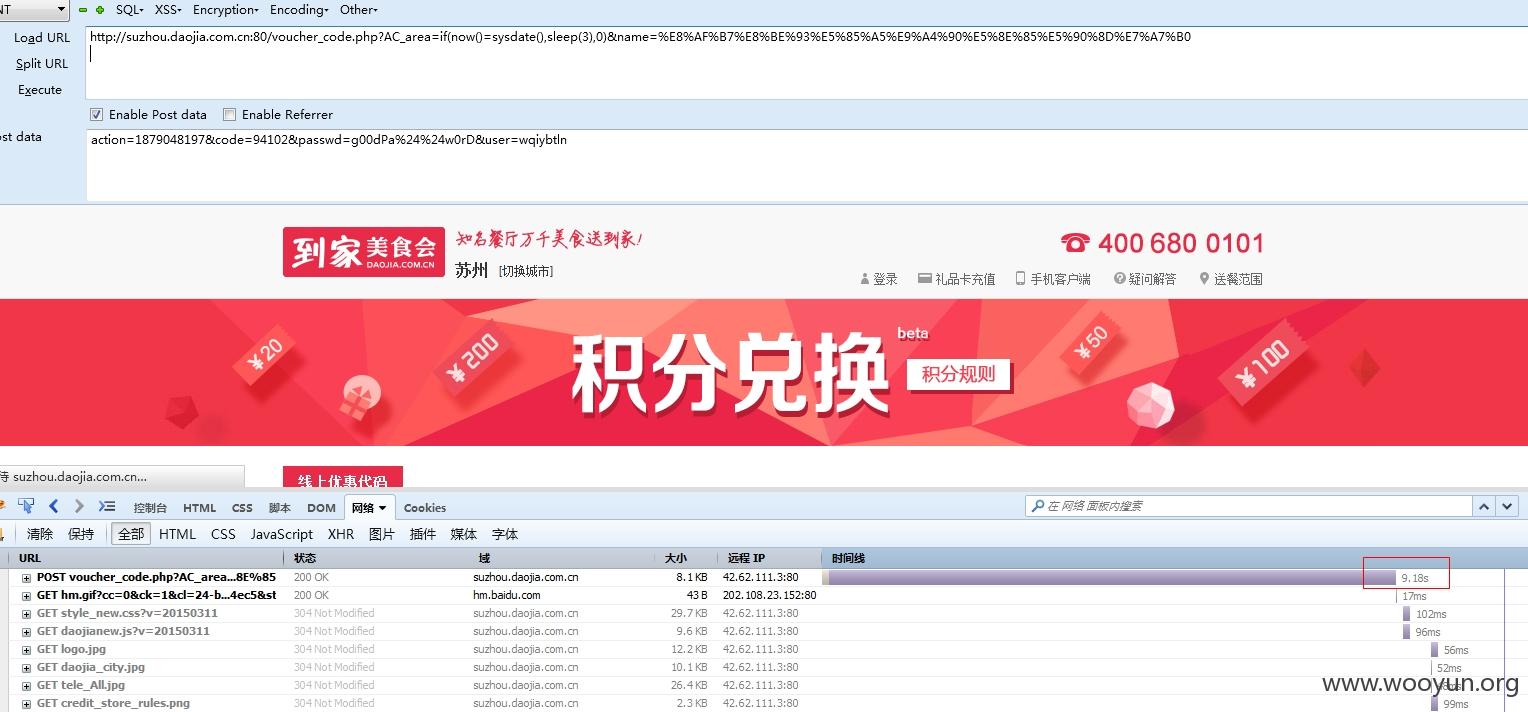Click the 登录 user icon link

pos(879,279)
